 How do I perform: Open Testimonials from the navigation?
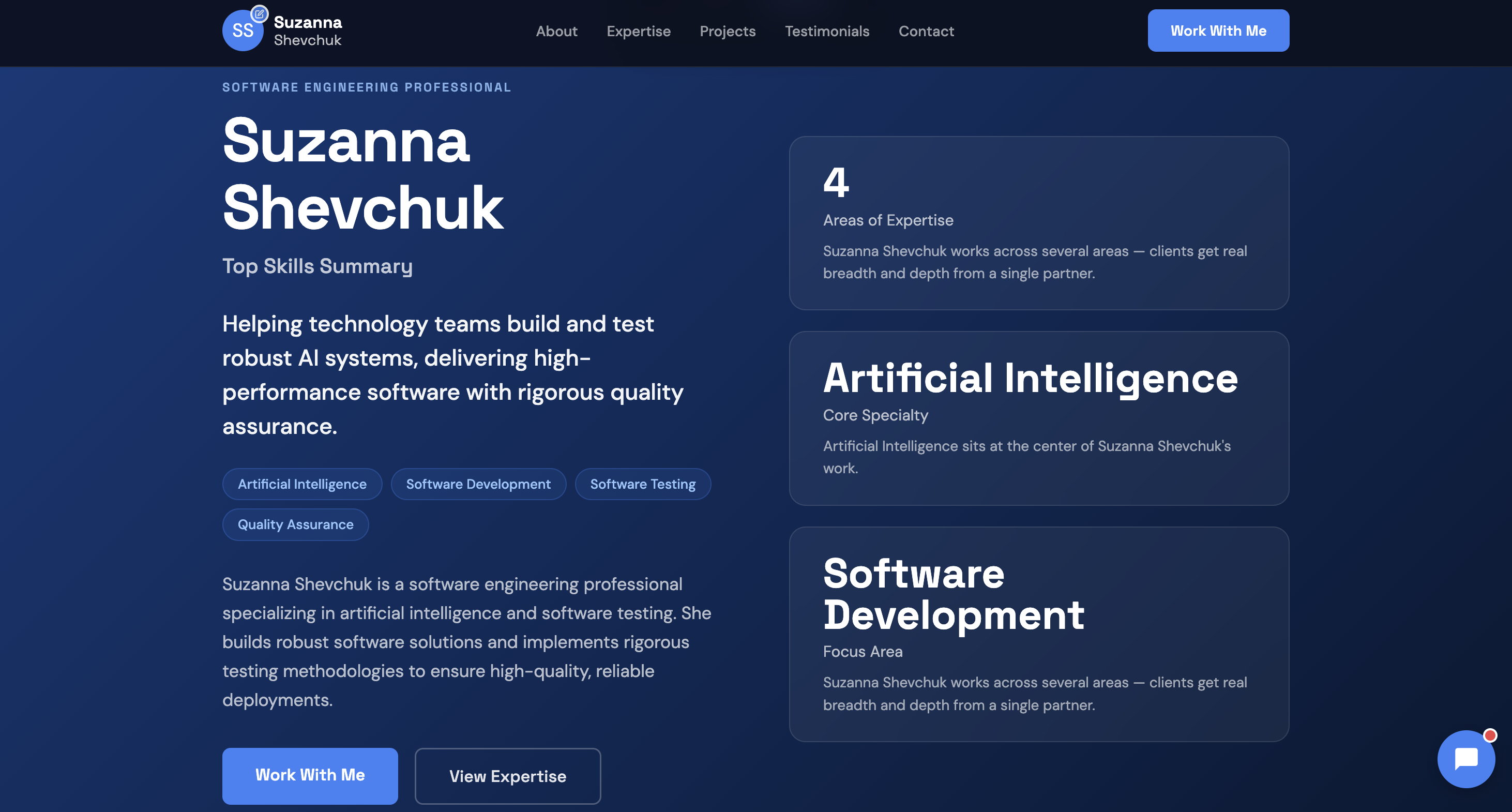coord(827,31)
